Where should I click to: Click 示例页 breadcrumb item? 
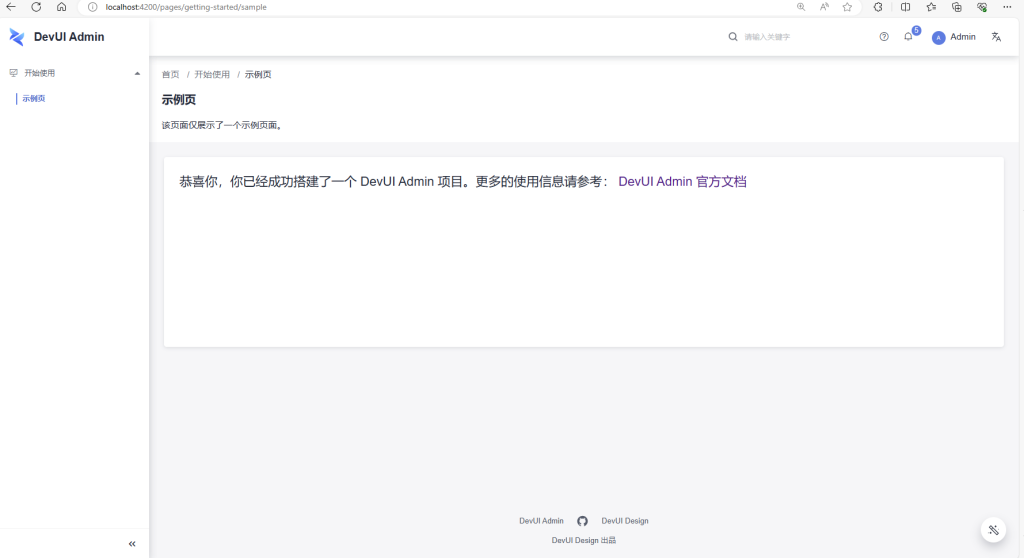(258, 74)
